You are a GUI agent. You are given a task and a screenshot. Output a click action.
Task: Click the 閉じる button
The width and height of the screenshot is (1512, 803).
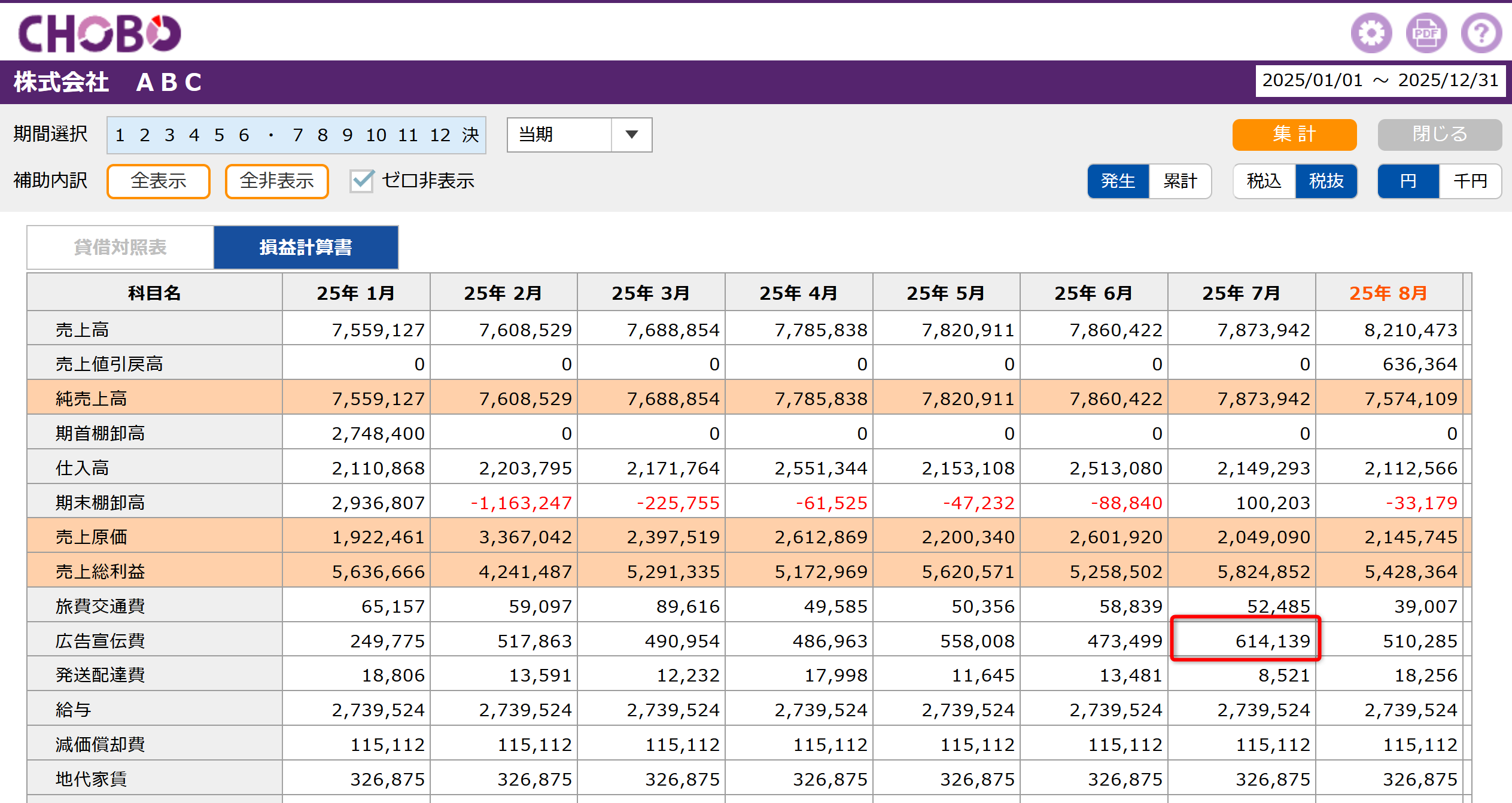1440,134
